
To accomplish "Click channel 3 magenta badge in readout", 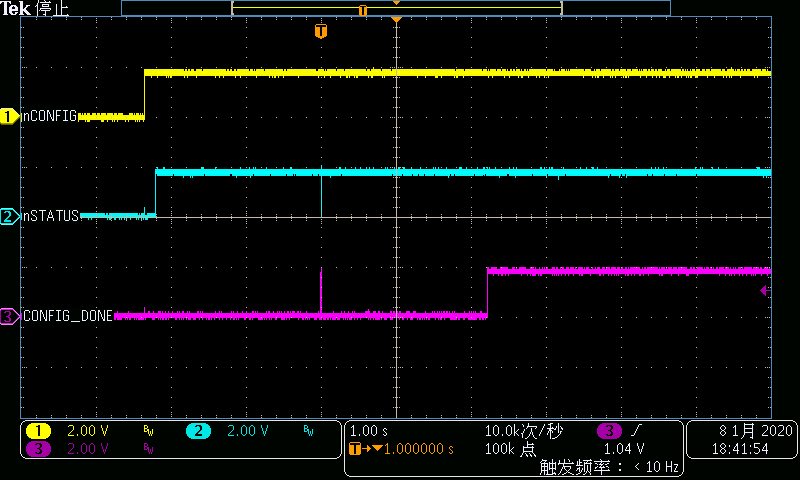I will pyautogui.click(x=38, y=449).
